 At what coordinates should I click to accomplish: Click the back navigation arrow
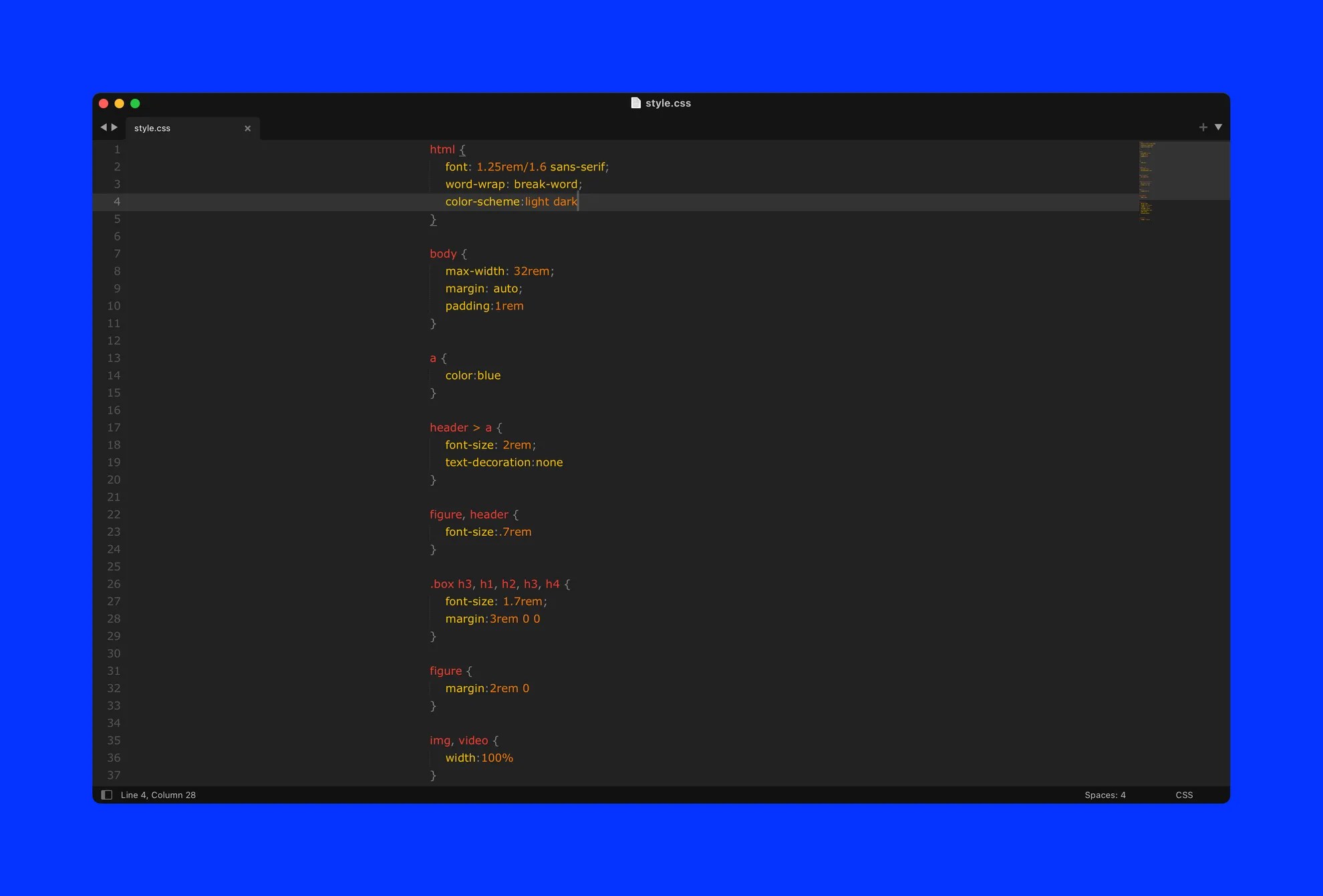tap(104, 127)
